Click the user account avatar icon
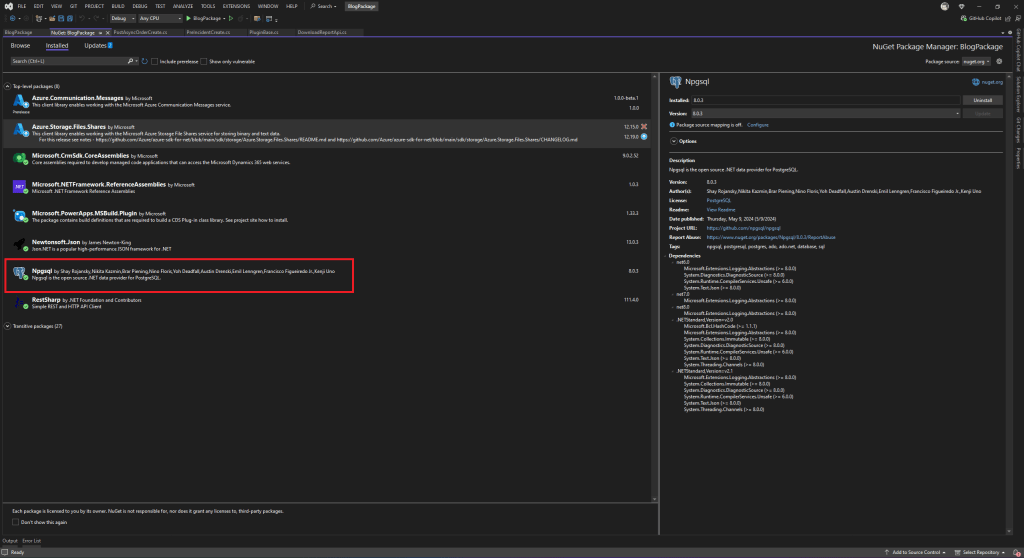This screenshot has width=1024, height=558. pyautogui.click(x=944, y=6)
